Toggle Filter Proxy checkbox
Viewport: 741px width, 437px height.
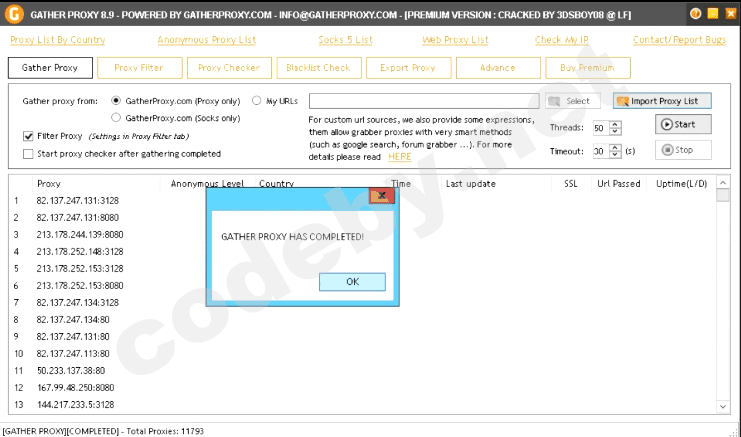(x=28, y=136)
